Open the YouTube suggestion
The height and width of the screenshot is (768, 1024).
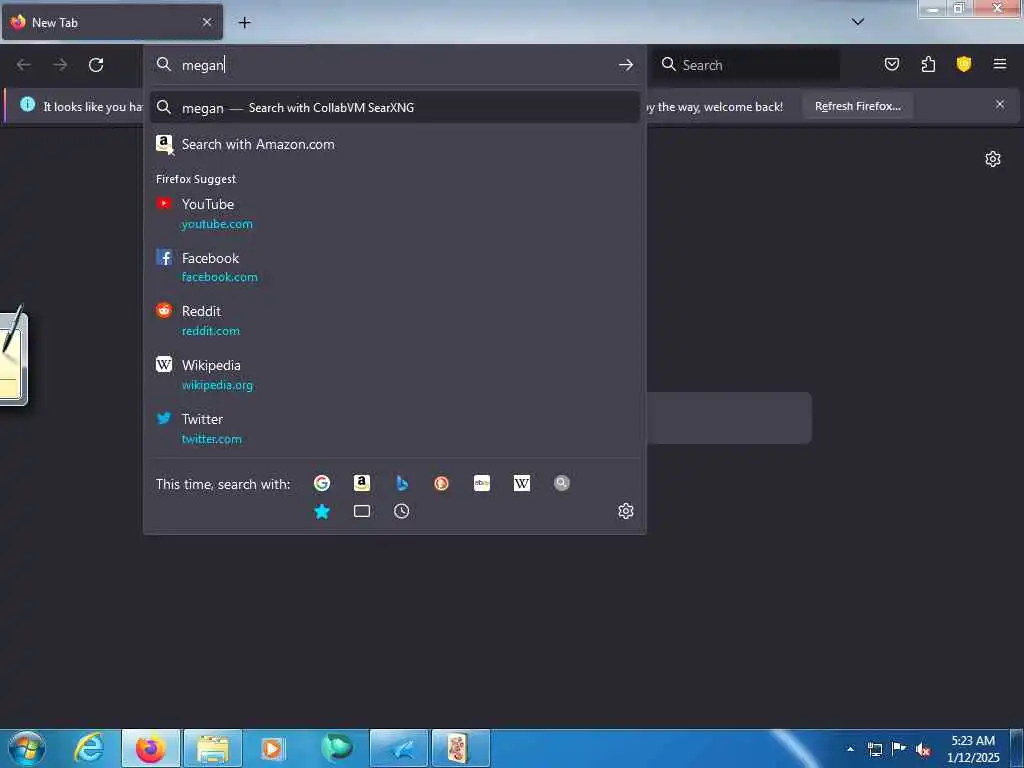[x=394, y=214]
